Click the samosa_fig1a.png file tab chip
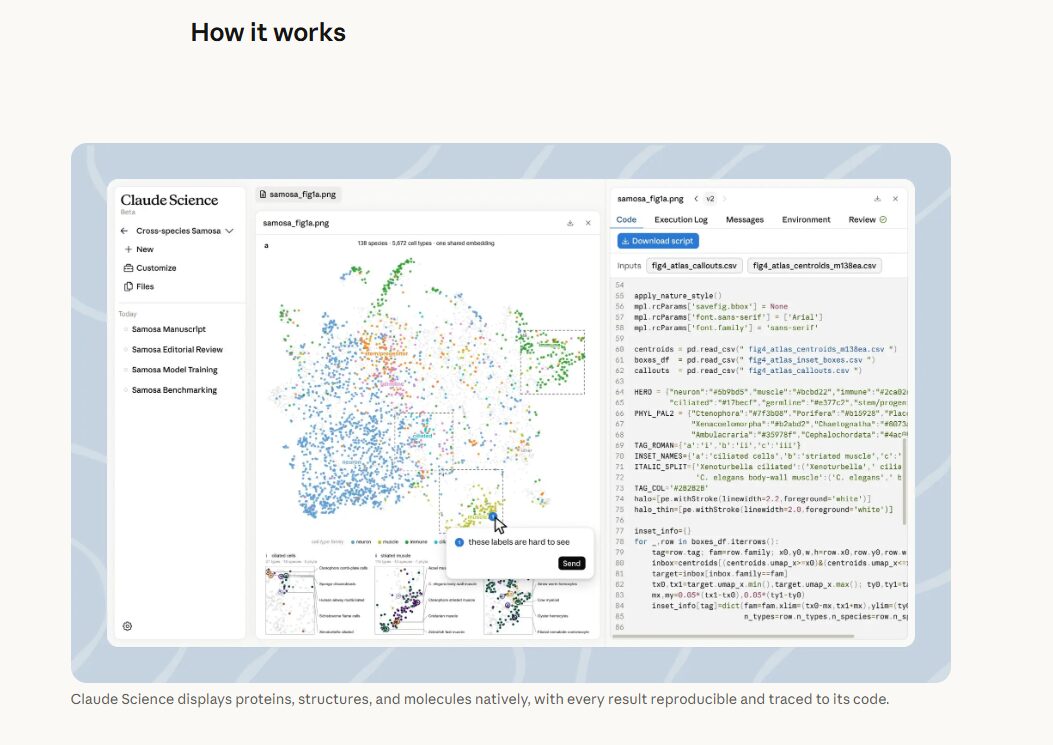Viewport: 1053px width, 745px height. click(x=297, y=194)
